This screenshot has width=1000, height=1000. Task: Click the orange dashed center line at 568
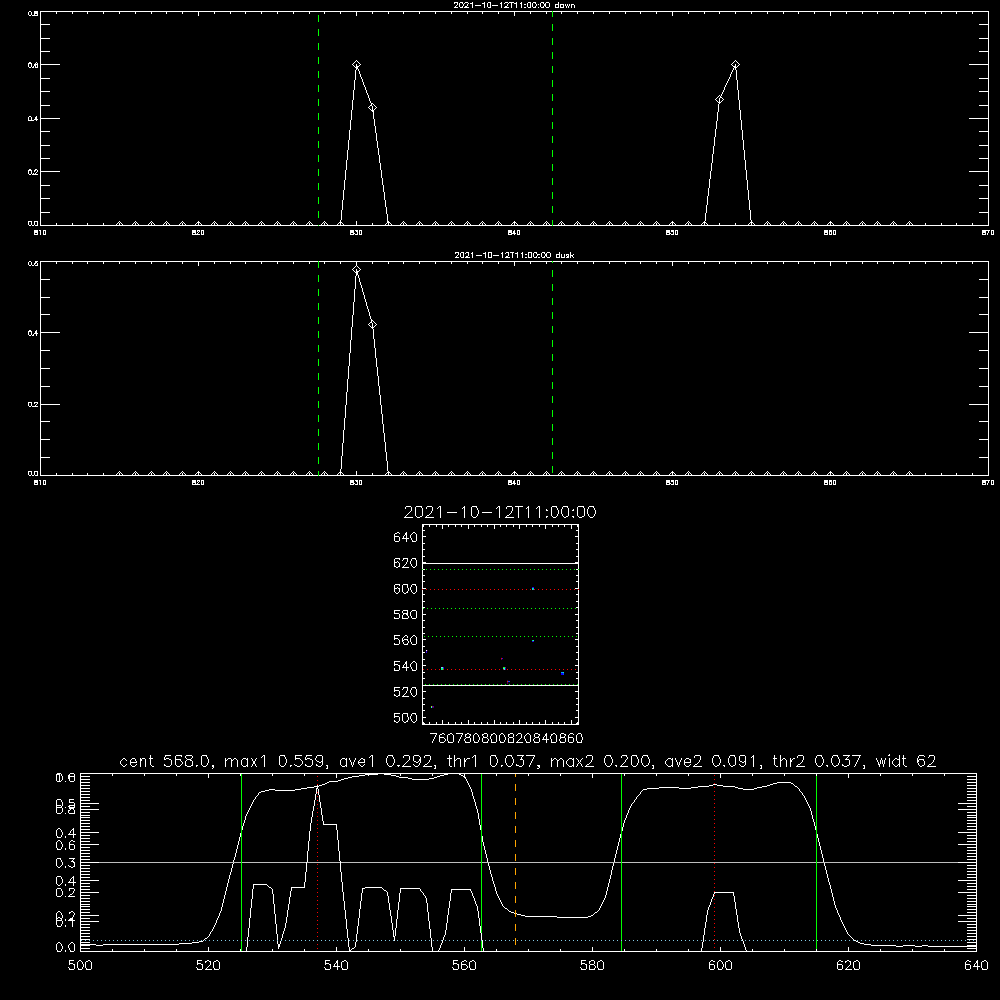point(515,861)
